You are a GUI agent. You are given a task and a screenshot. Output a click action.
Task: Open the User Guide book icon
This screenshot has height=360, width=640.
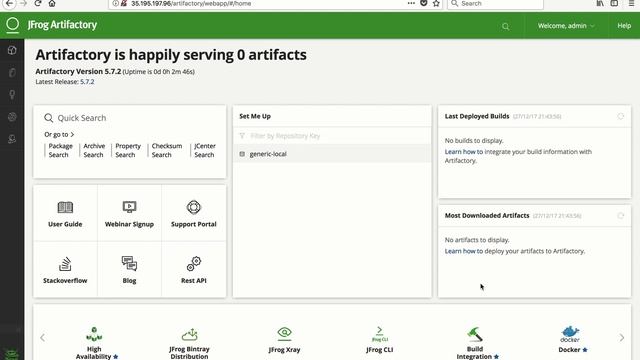coord(65,207)
